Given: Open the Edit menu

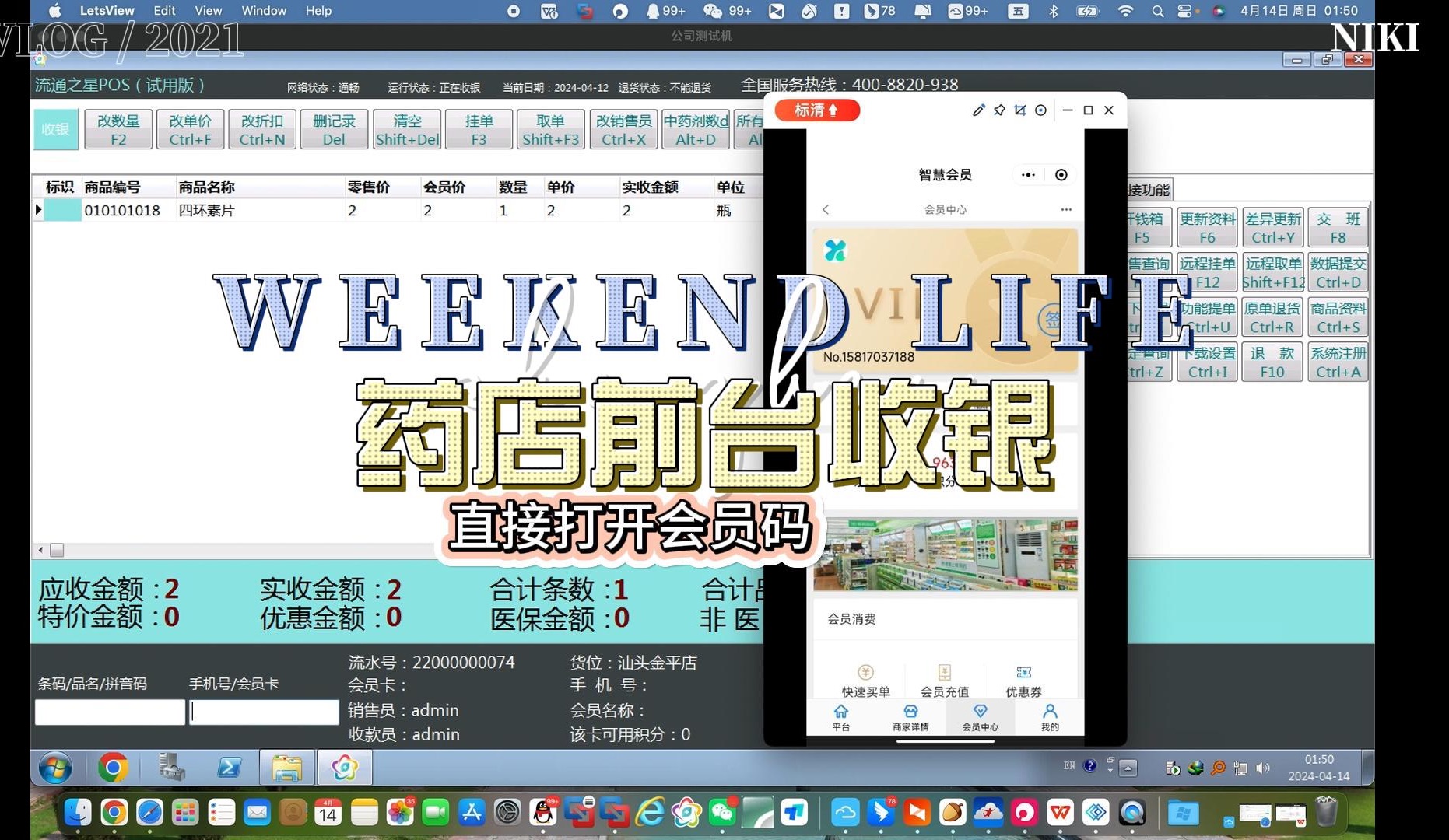Looking at the screenshot, I should [164, 11].
